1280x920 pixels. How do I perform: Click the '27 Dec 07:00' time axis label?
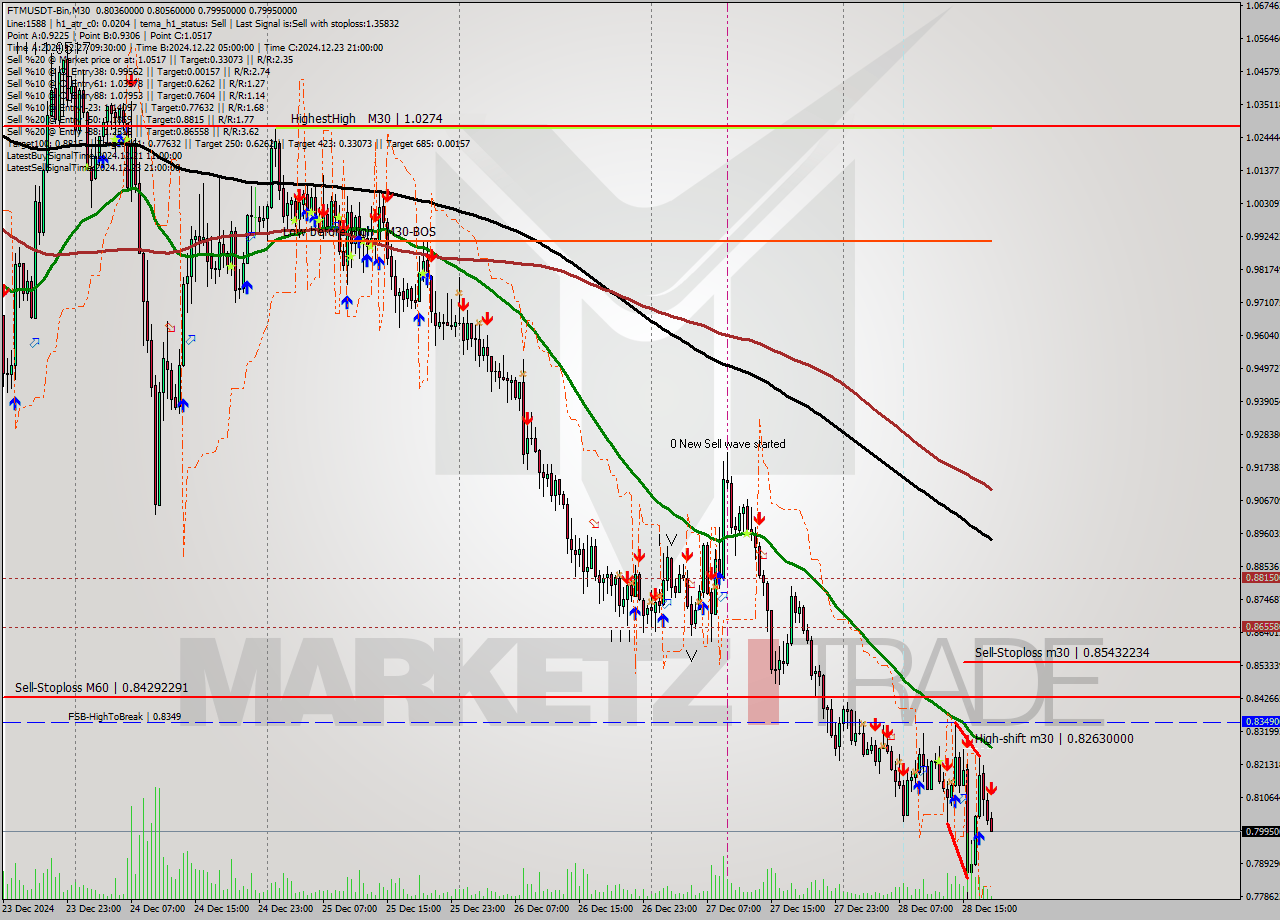click(734, 909)
